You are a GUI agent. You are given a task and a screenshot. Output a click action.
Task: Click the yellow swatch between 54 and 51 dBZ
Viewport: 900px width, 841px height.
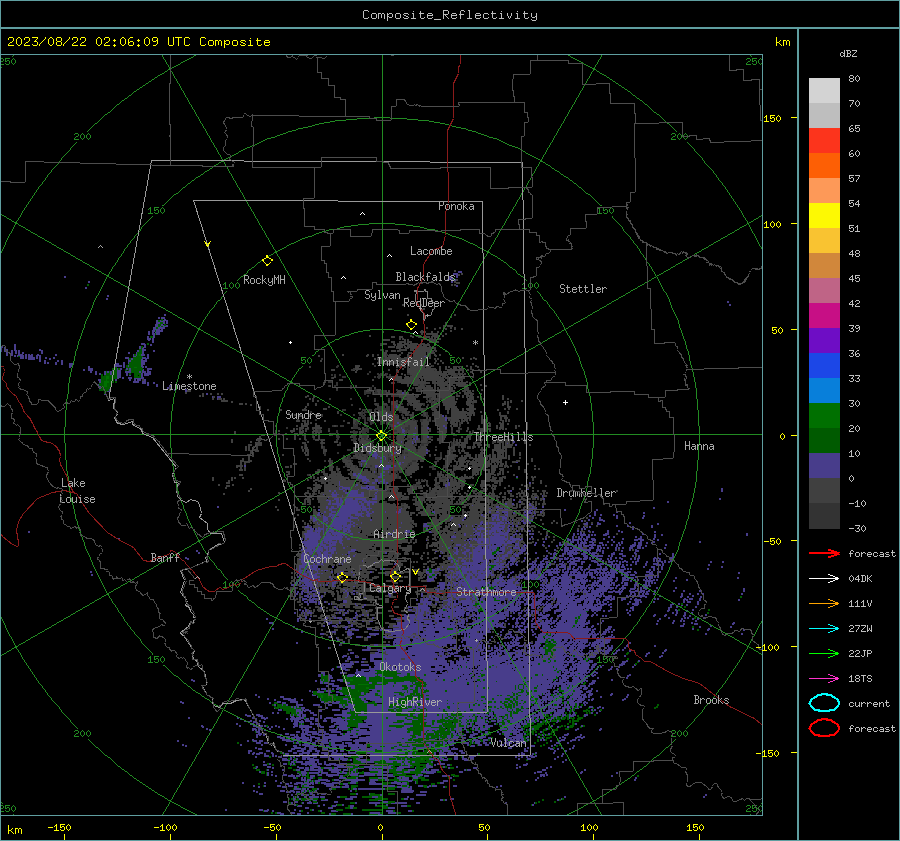point(824,216)
